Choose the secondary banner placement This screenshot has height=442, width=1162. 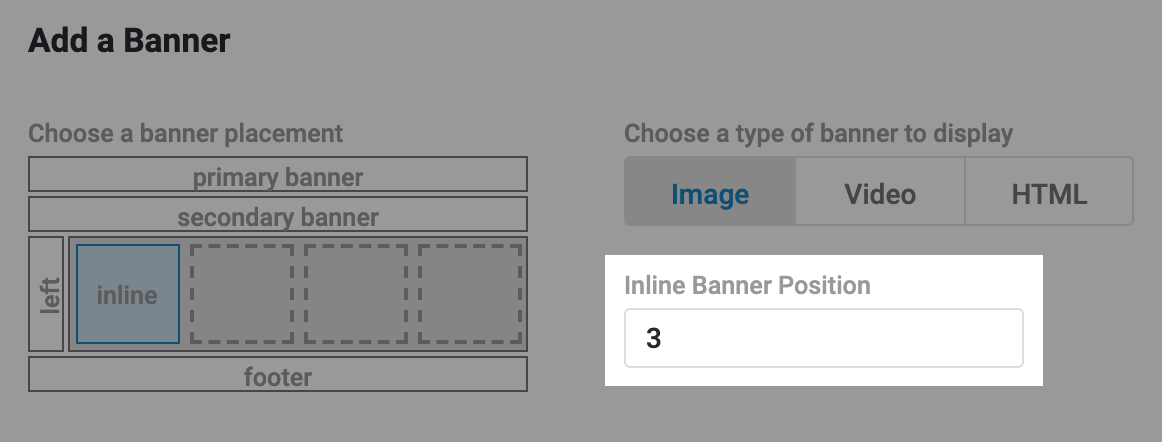pyautogui.click(x=278, y=216)
